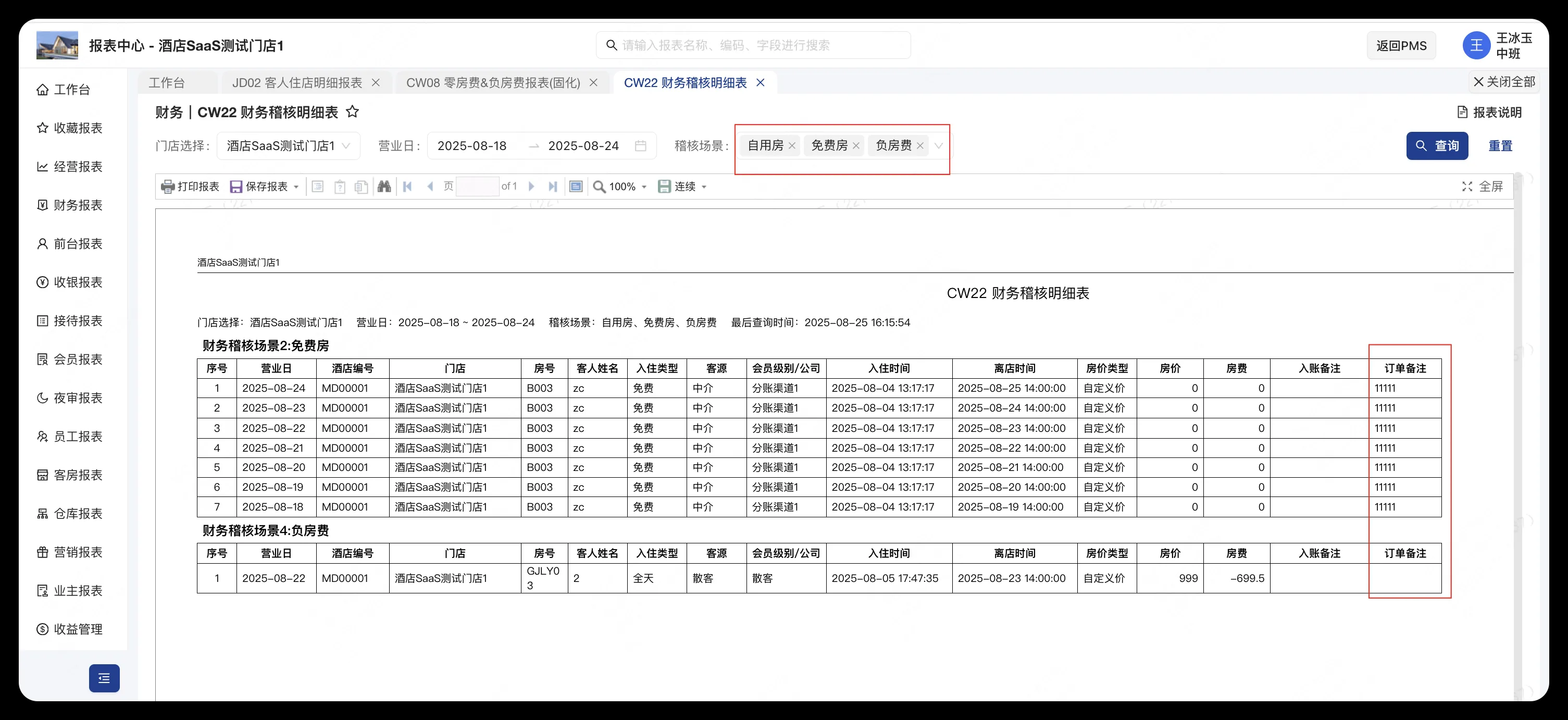Screen dimensions: 1568x720
Task: Remove the 免费房 tag
Action: (856, 145)
